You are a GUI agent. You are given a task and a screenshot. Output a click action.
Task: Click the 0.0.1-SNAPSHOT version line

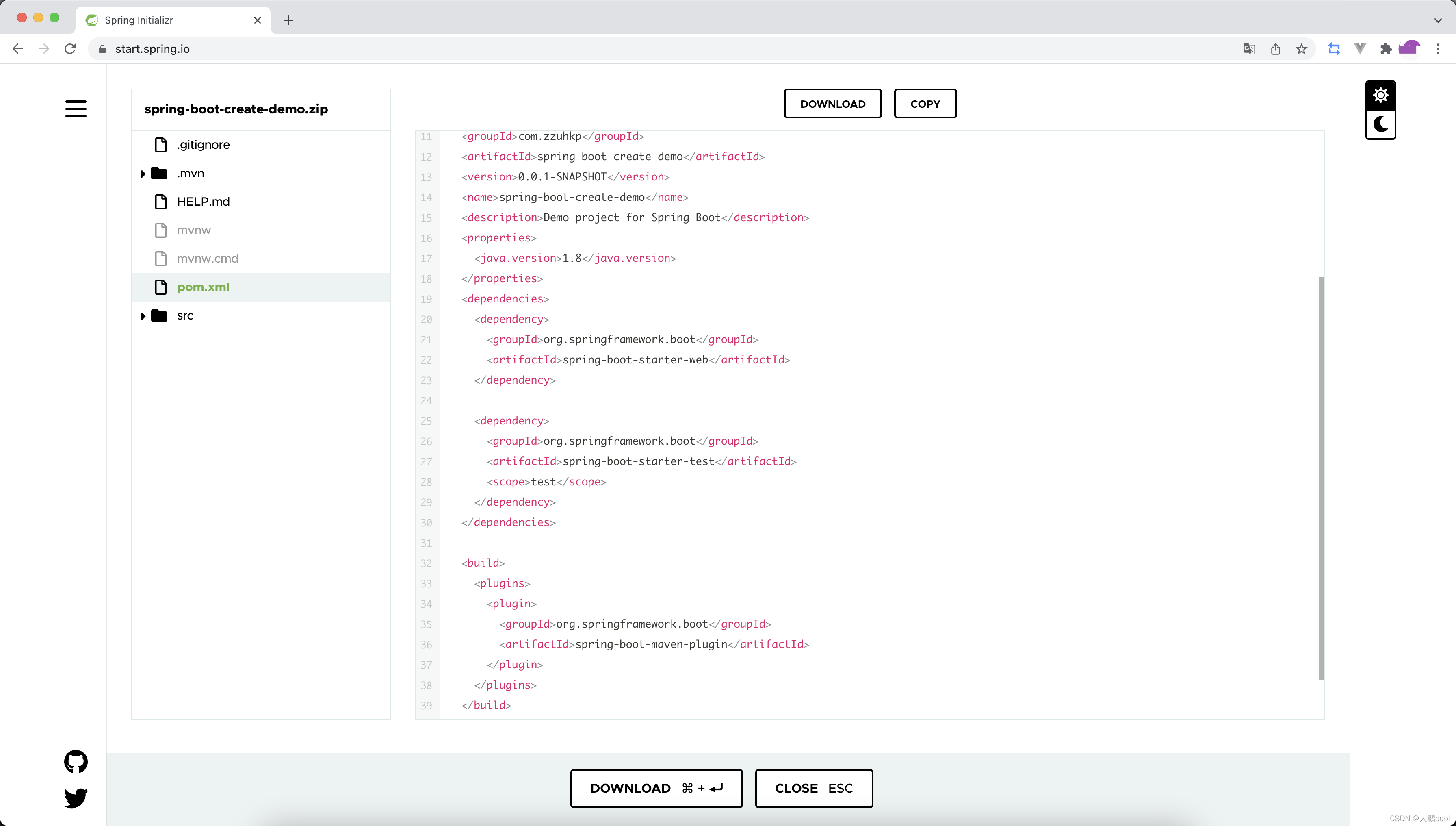point(565,177)
